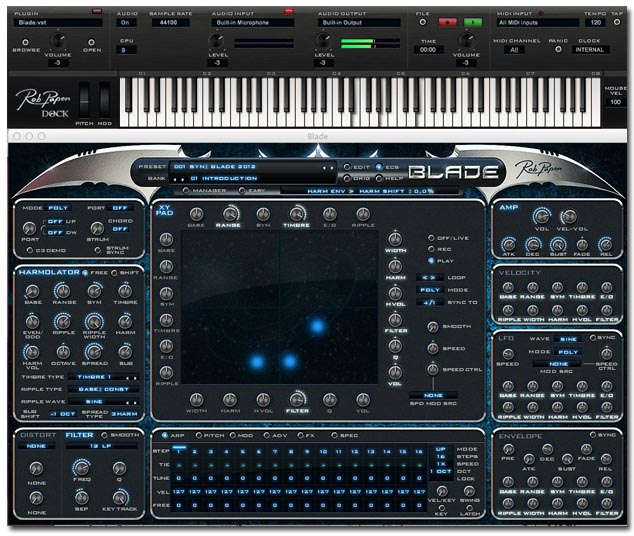Click the Amp REL knob
This screenshot has height=536, width=634.
click(x=606, y=244)
